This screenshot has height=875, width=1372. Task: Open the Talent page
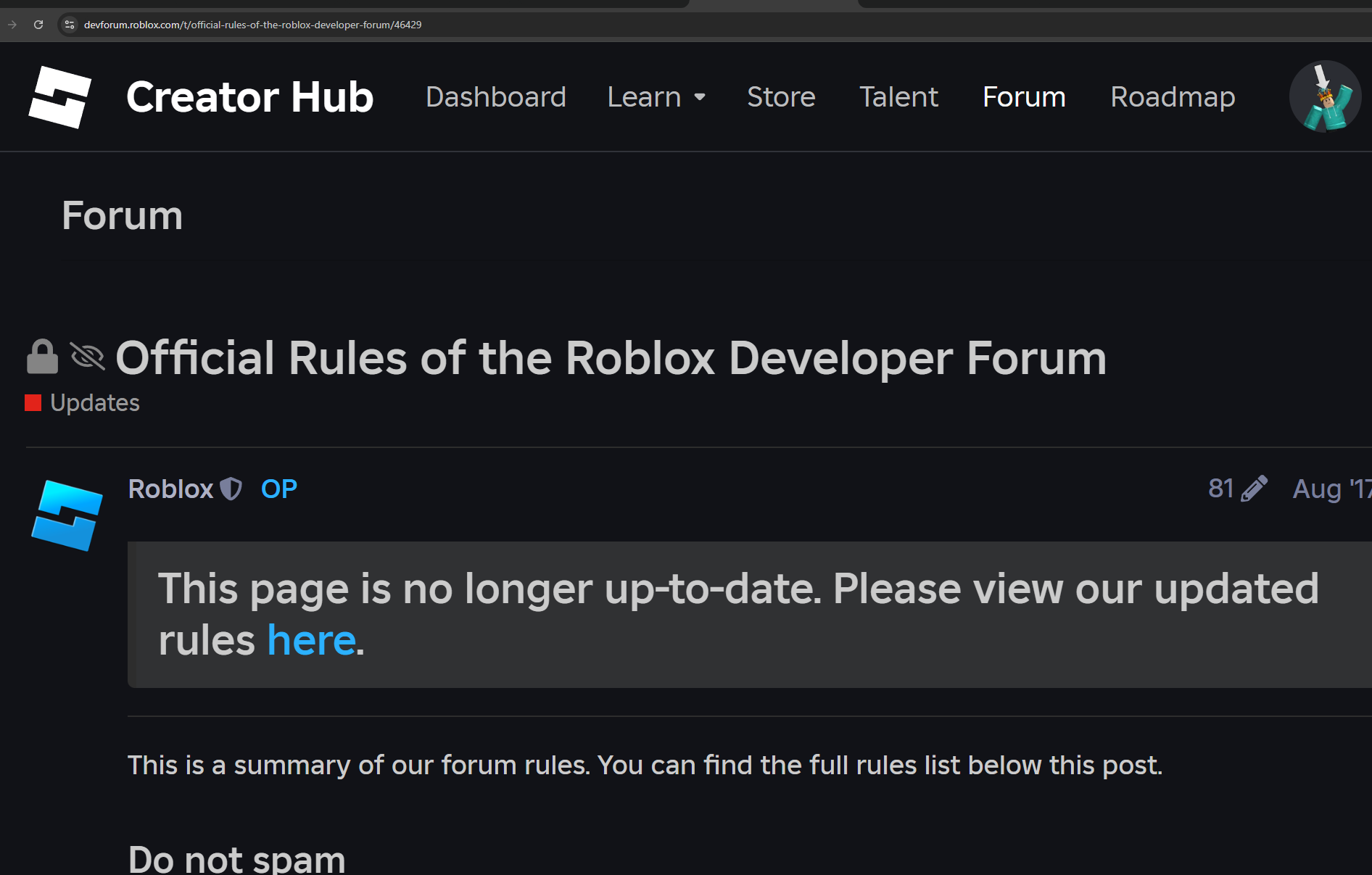(x=898, y=96)
